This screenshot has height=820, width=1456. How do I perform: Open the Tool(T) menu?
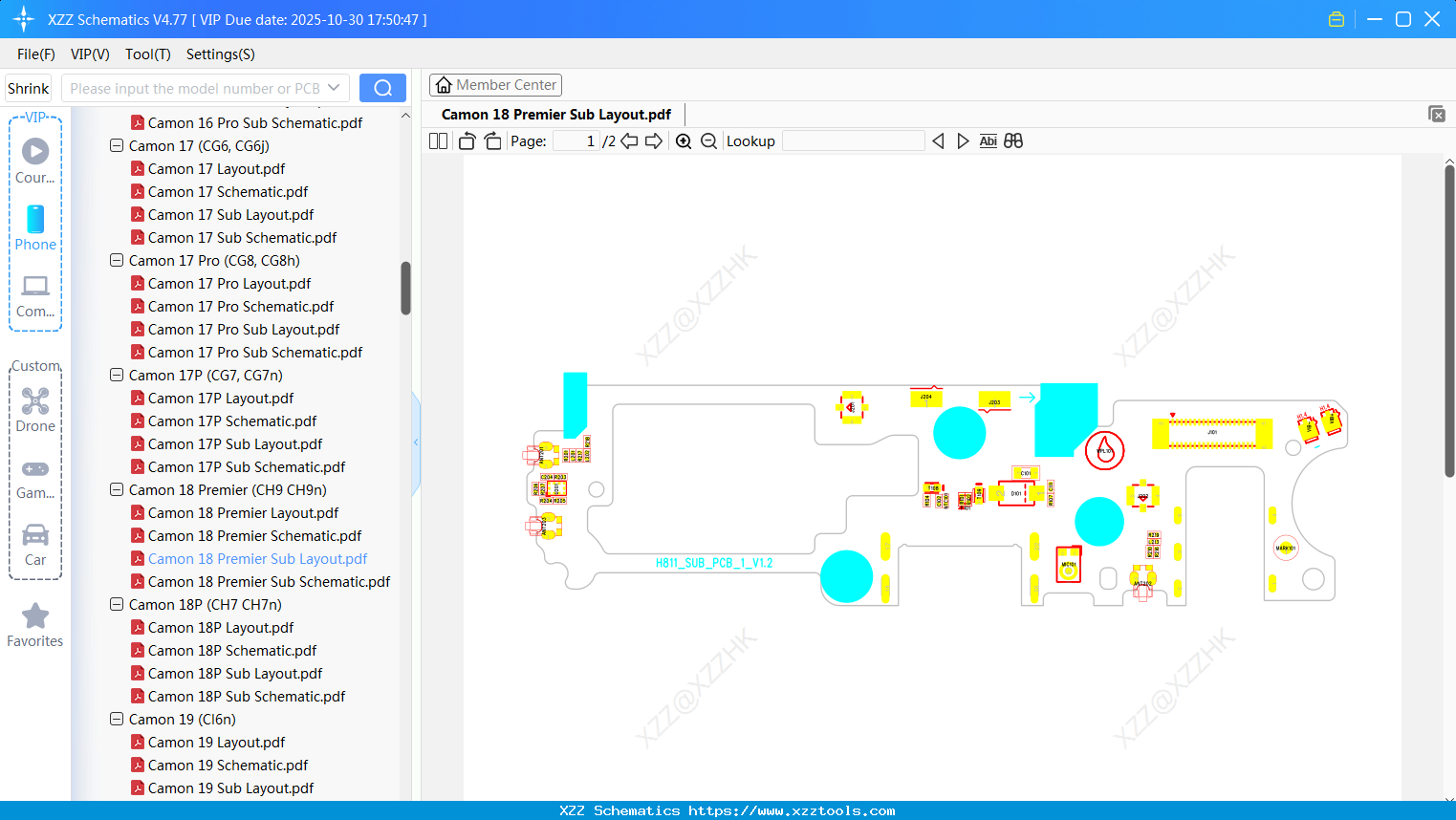click(148, 54)
